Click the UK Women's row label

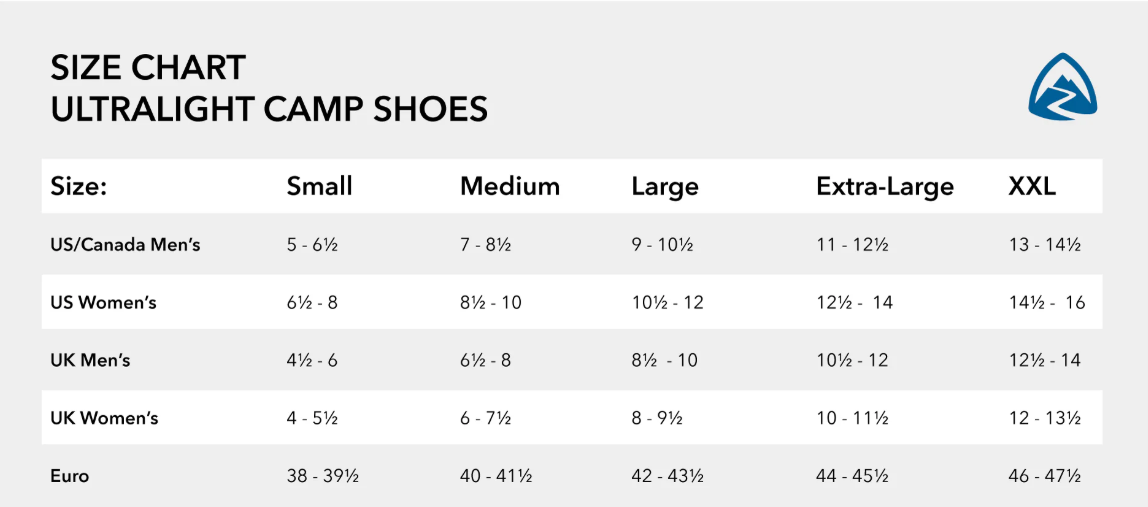click(104, 418)
